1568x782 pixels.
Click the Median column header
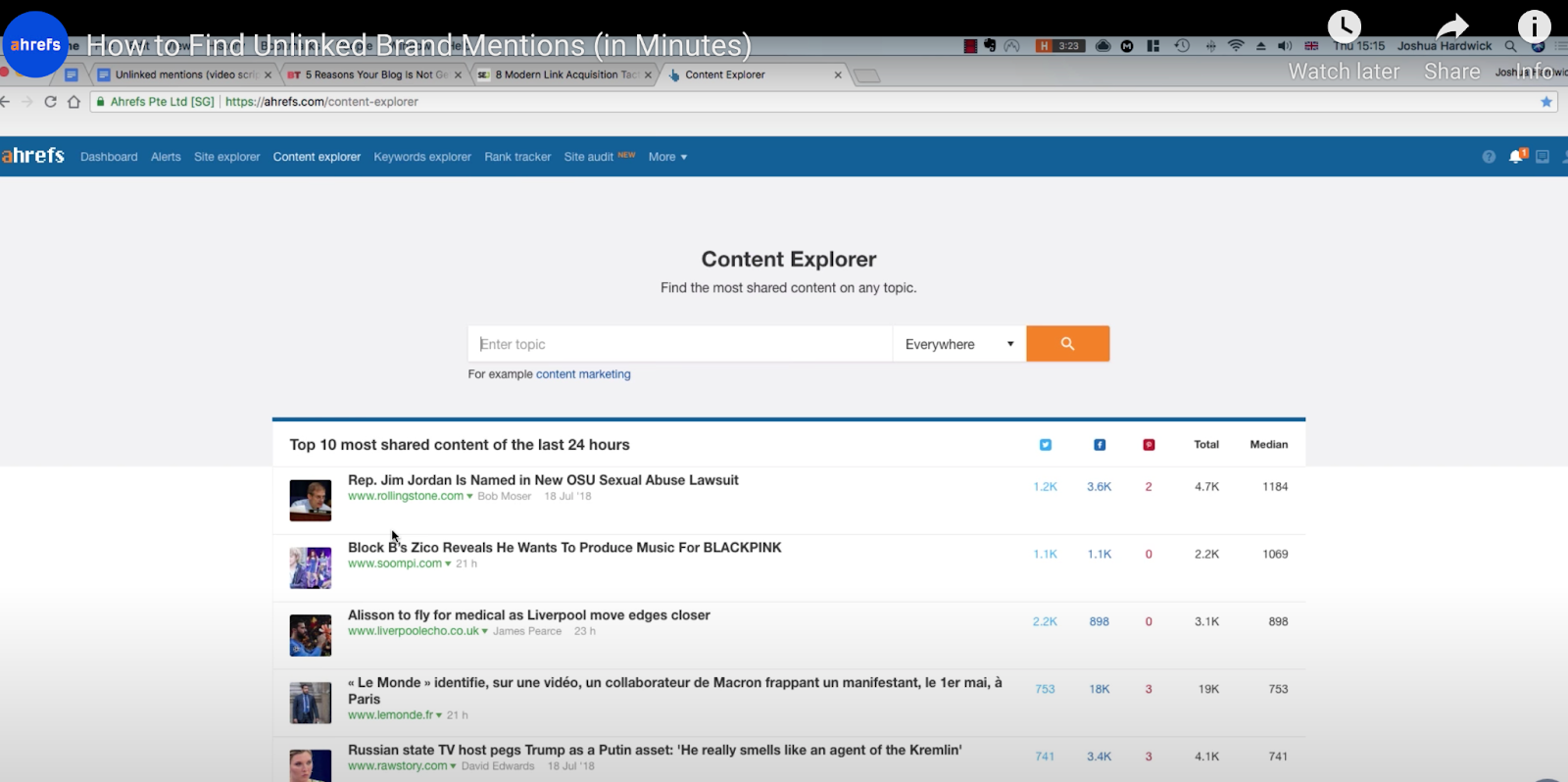tap(1269, 445)
